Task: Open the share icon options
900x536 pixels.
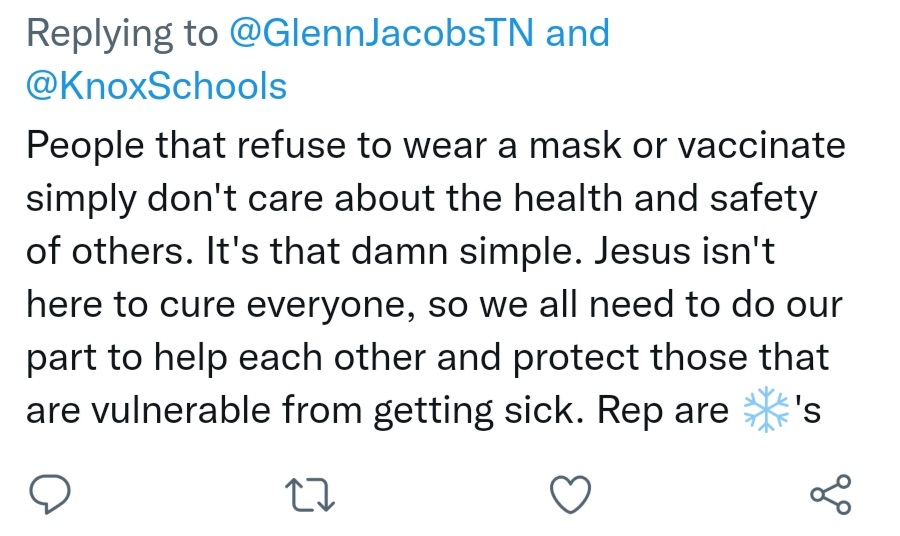Action: tap(830, 493)
